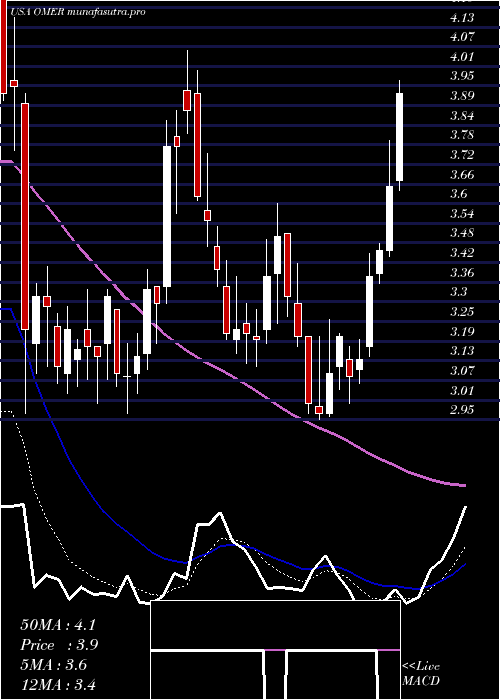
Task: Select the 3.42 price axis label
Action: click(462, 253)
